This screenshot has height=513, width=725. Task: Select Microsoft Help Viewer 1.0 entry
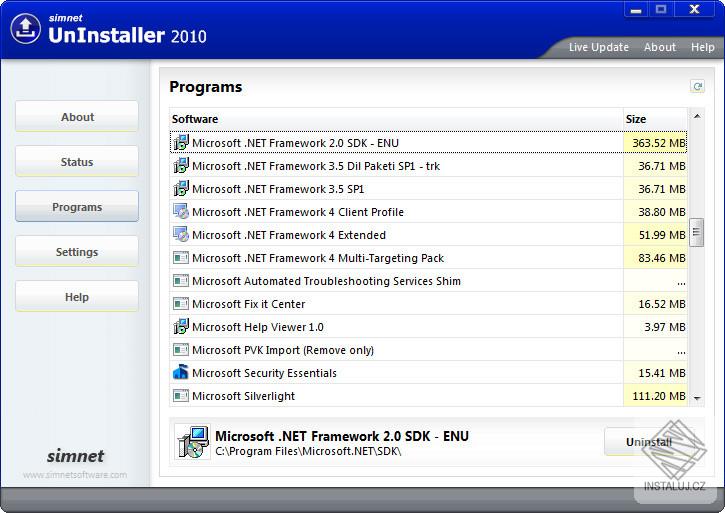pos(428,327)
